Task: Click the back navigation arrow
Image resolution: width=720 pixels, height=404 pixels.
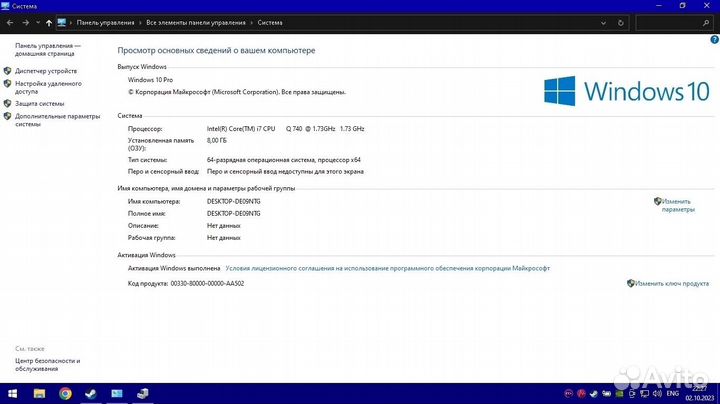Action: coord(9,21)
